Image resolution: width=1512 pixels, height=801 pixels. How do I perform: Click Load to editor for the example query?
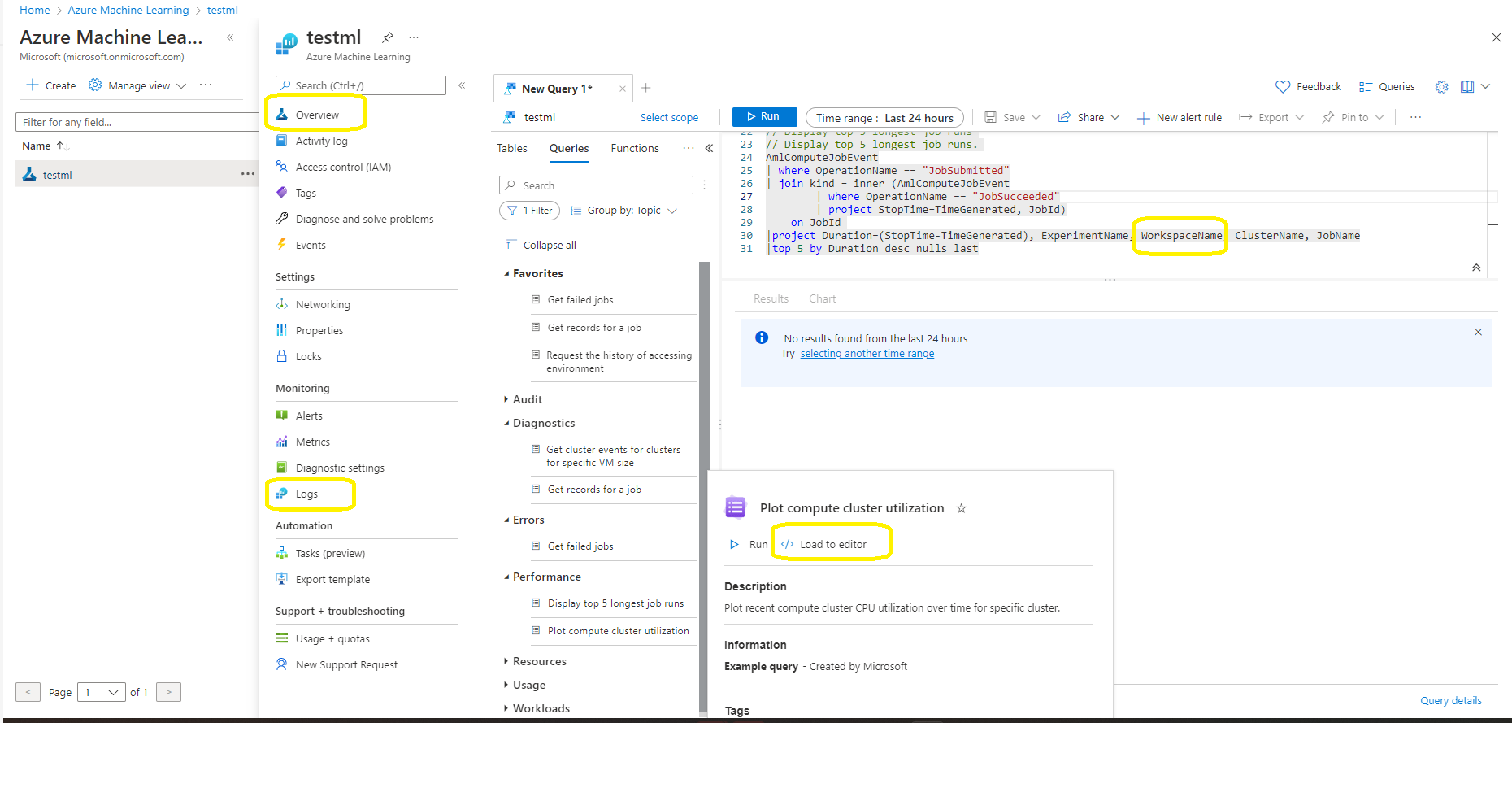click(x=831, y=543)
